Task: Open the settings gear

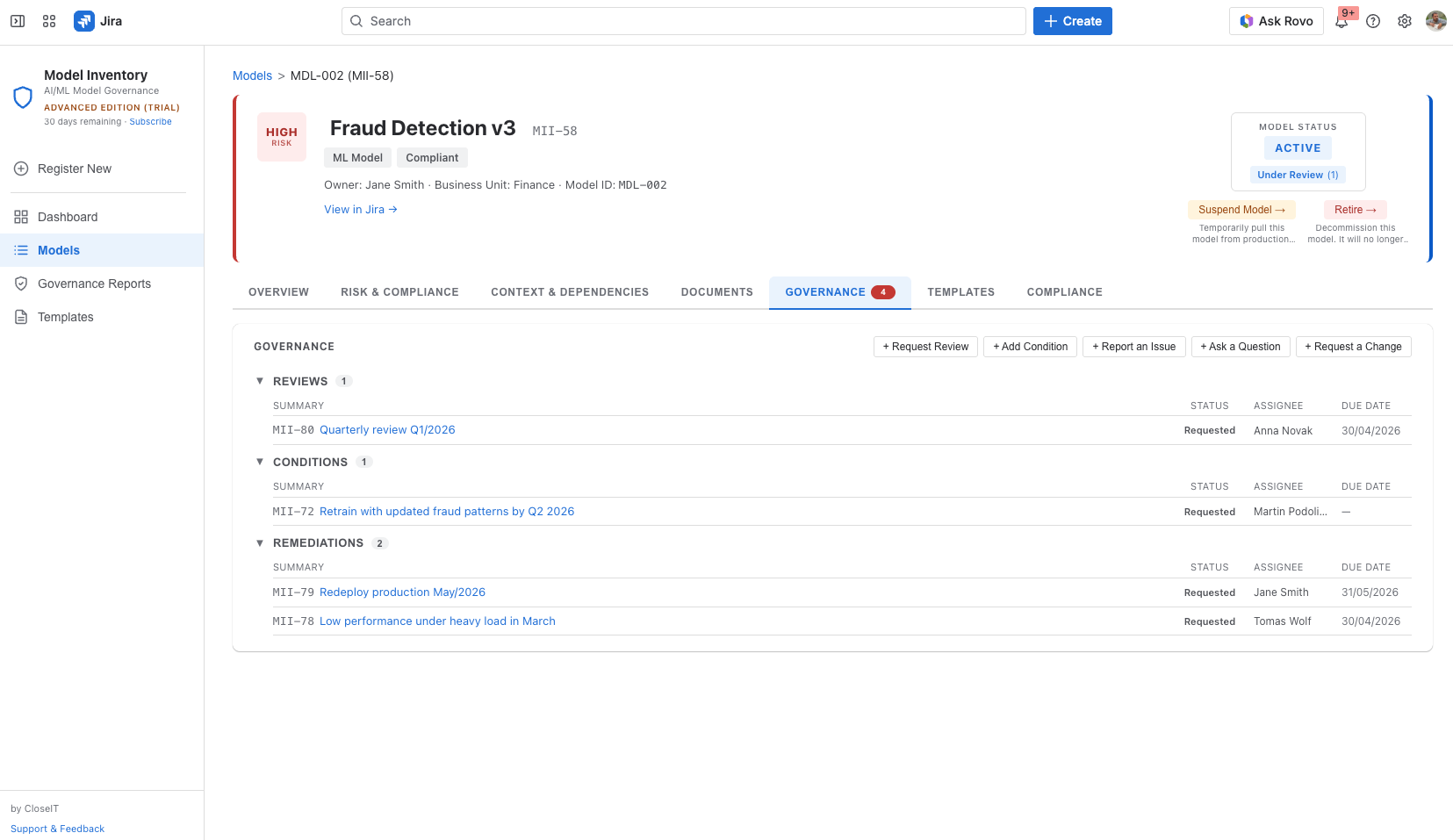Action: 1404,20
